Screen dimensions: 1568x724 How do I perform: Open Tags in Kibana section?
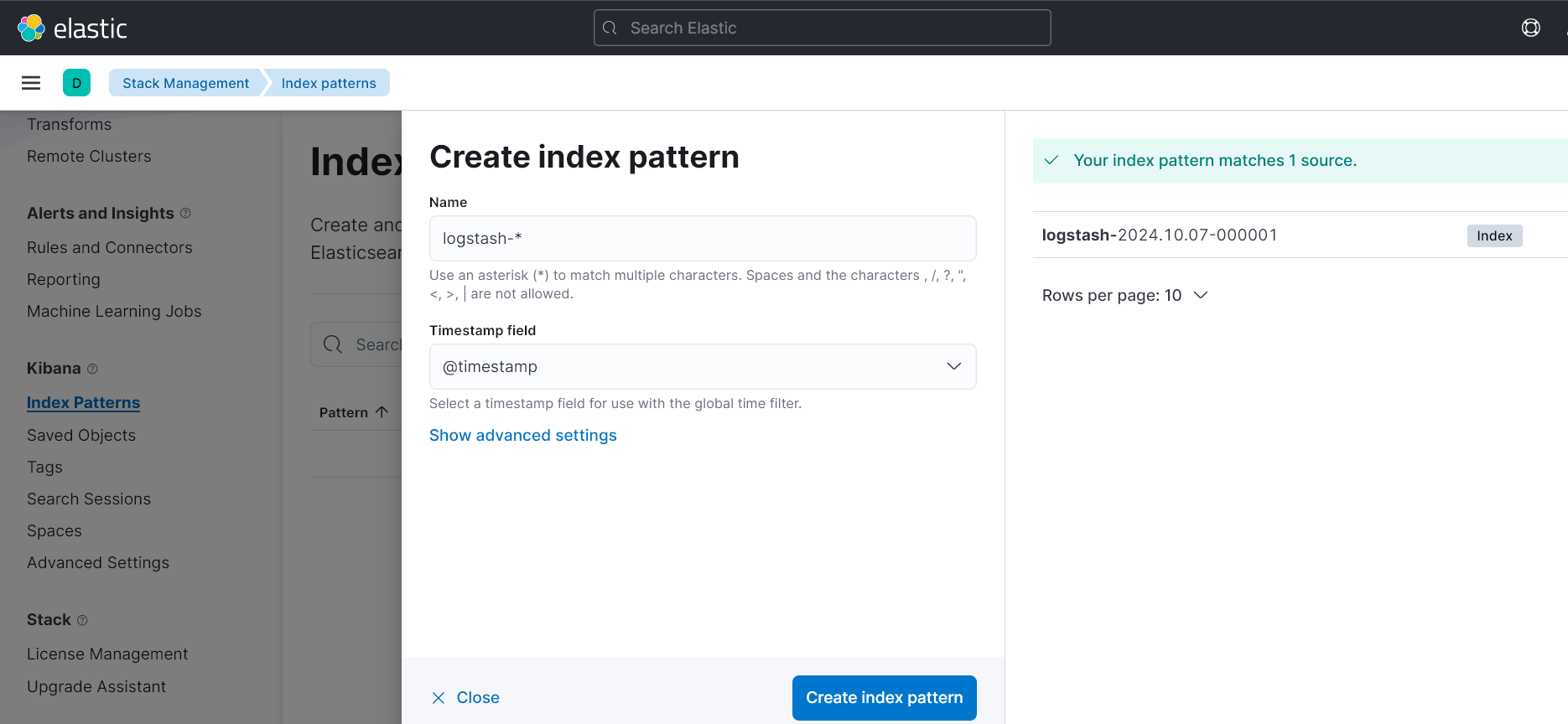(x=44, y=467)
